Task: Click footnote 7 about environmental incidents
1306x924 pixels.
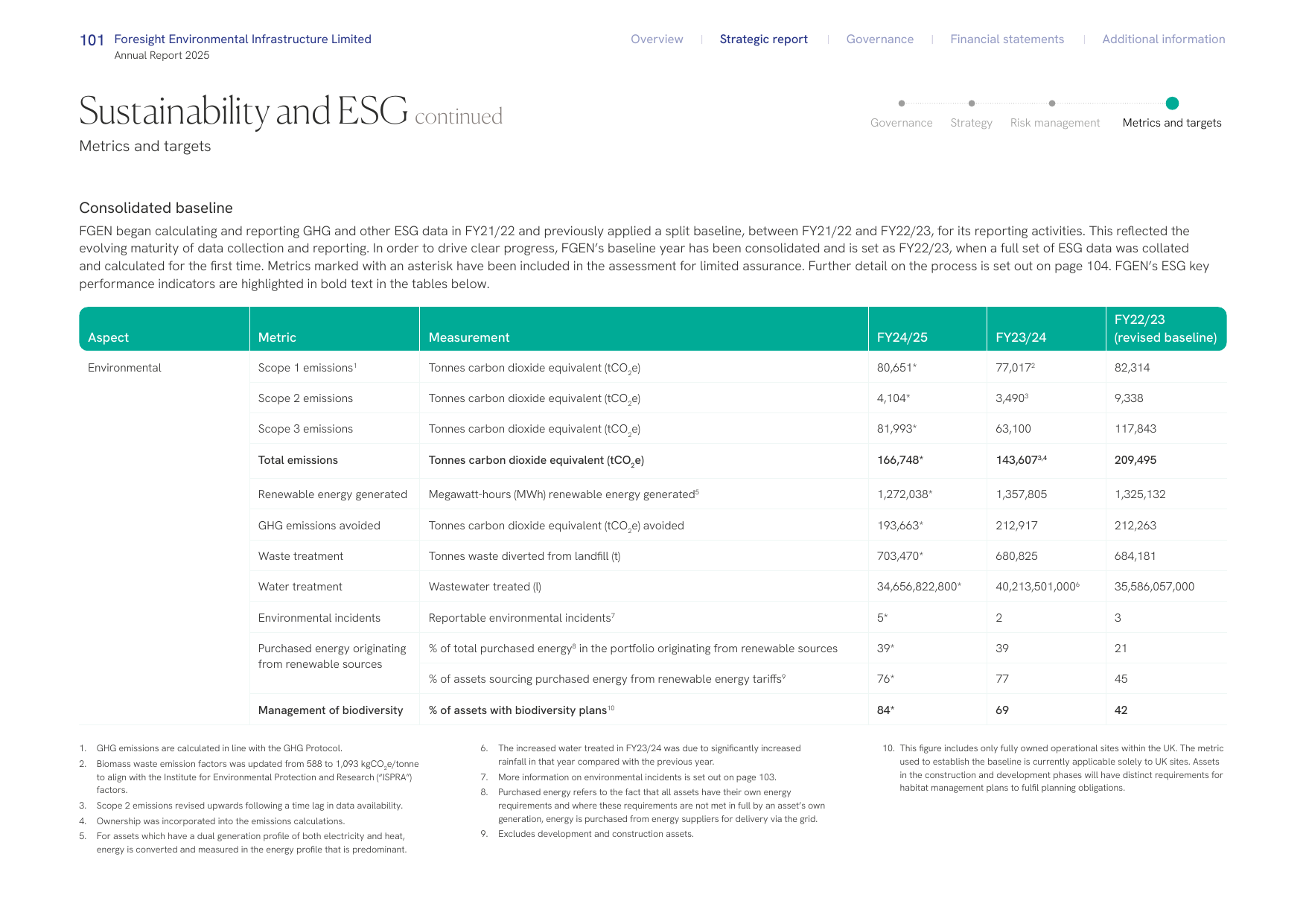Action: (628, 777)
